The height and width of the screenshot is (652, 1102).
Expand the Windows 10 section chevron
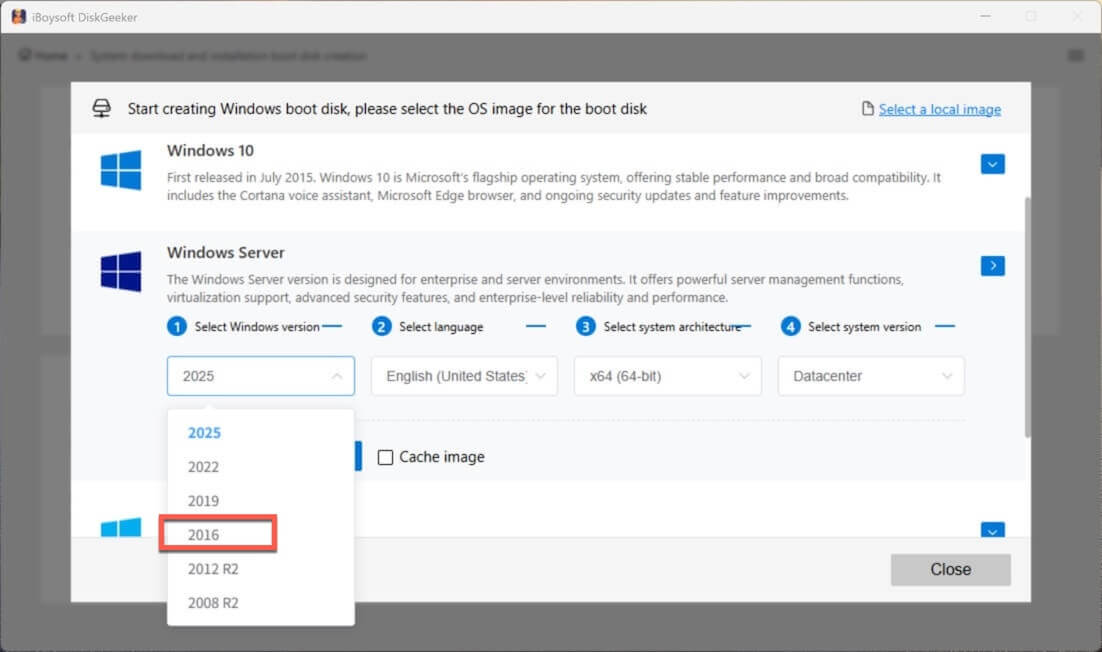(992, 164)
